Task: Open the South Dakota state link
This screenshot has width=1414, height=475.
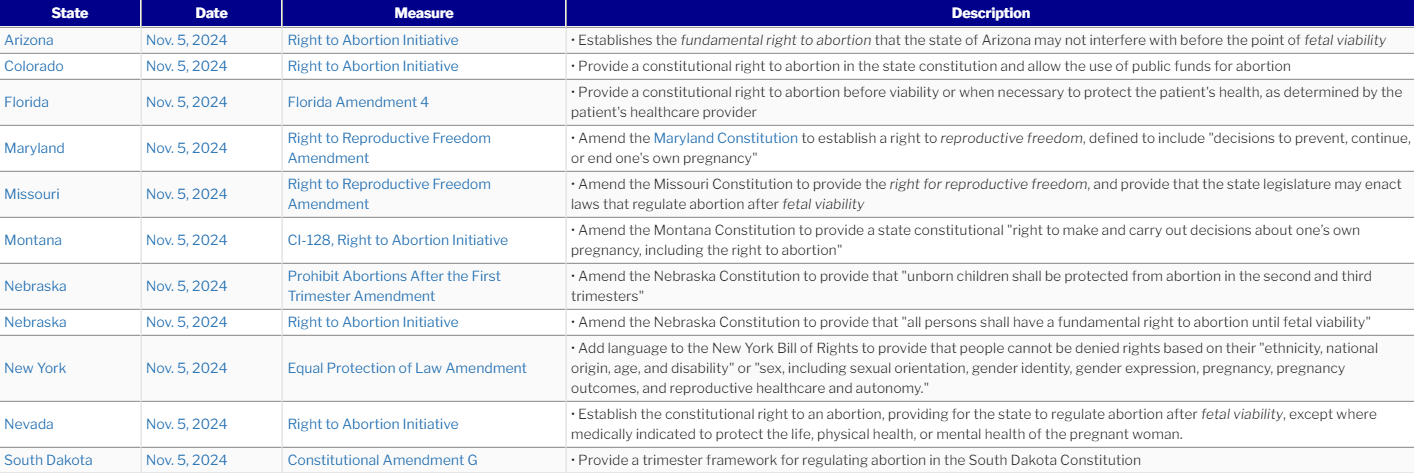Action: click(x=48, y=460)
